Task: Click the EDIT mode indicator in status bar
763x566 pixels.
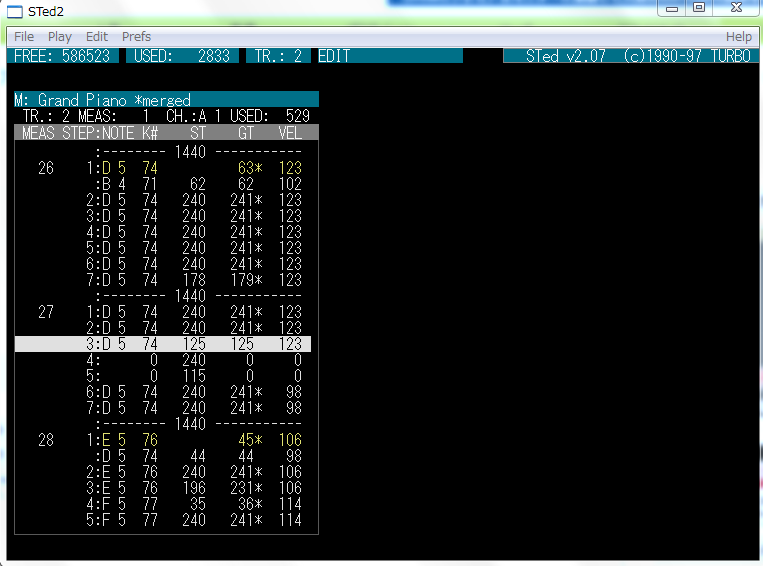Action: (x=335, y=56)
